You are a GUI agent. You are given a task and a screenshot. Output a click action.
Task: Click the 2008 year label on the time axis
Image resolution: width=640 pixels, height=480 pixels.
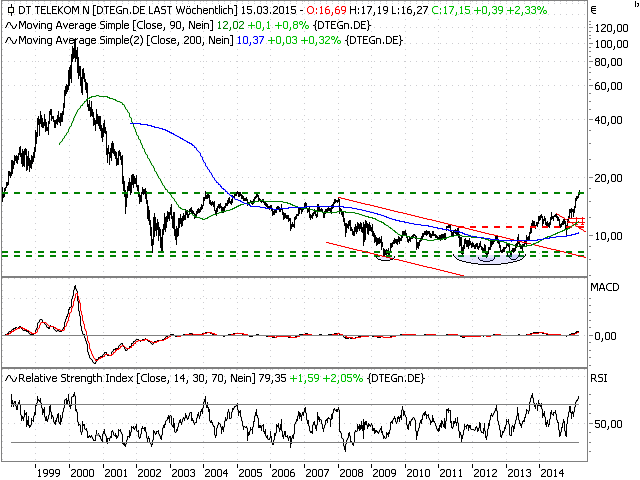[351, 473]
